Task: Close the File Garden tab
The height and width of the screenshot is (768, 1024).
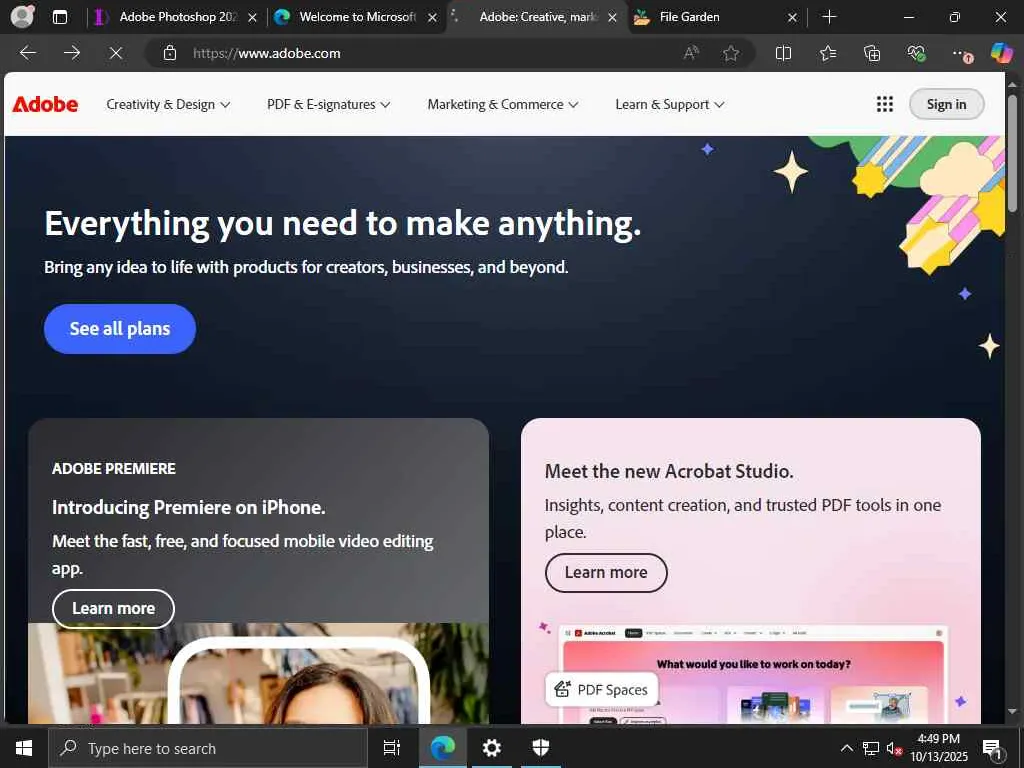Action: 792,18
